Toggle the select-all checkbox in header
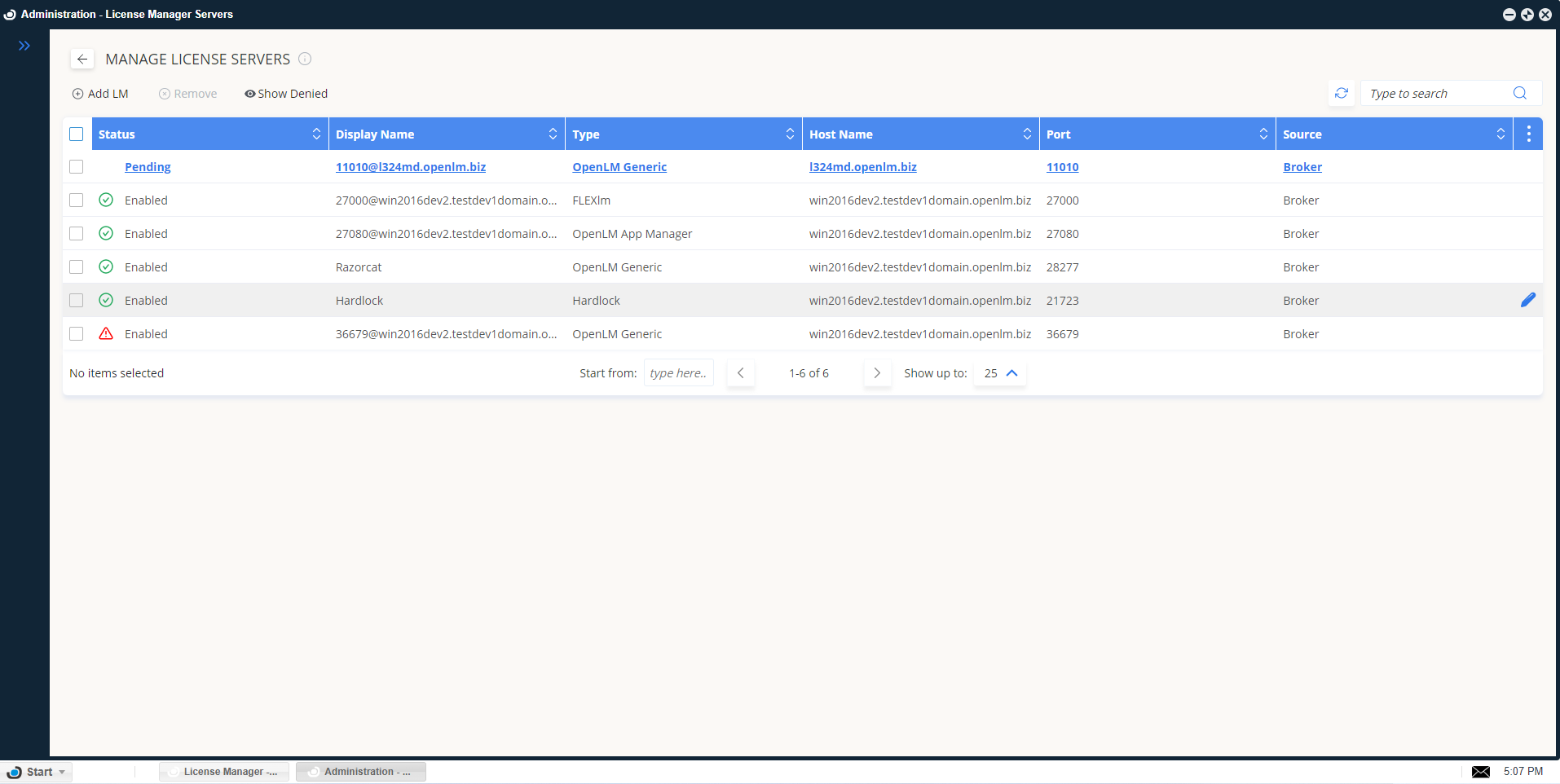 (77, 134)
